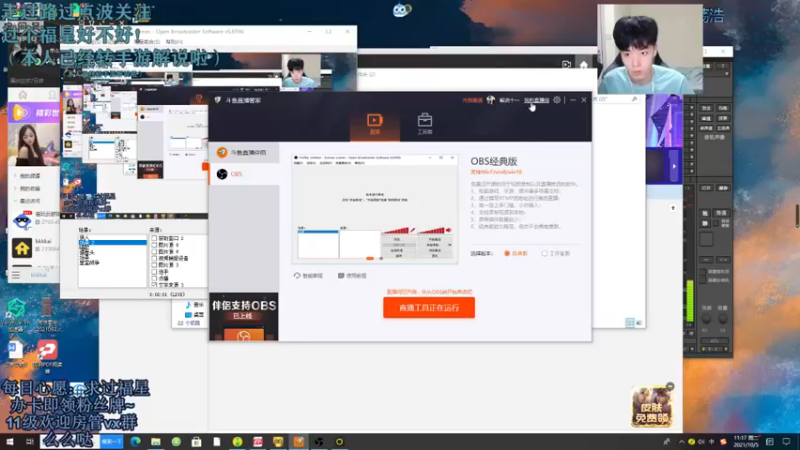This screenshot has width=800, height=450.
Task: Click the person icon beside home in left window
Action: (52, 95)
